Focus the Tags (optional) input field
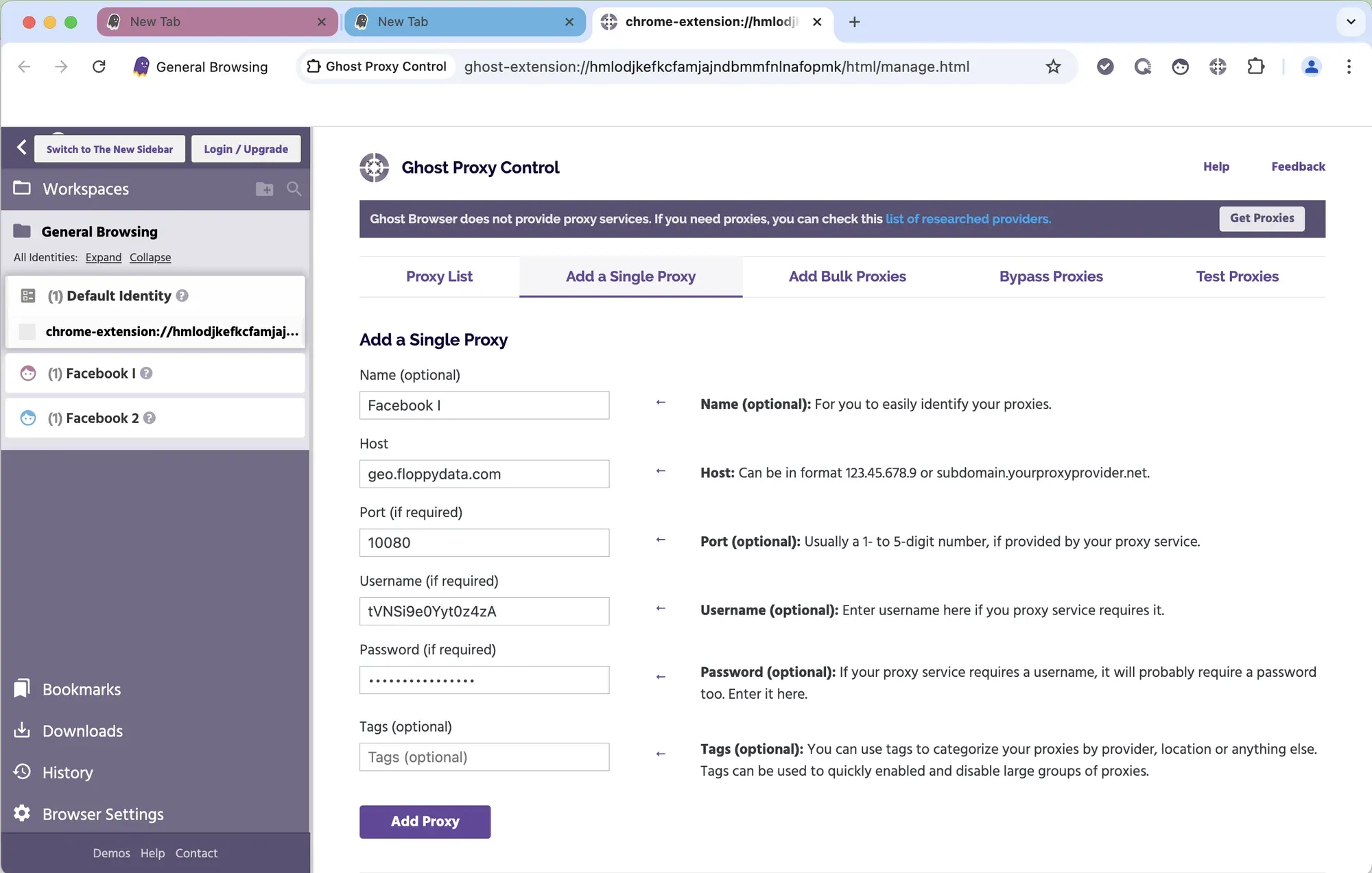Screen dimensions: 1372x873 pos(484,757)
